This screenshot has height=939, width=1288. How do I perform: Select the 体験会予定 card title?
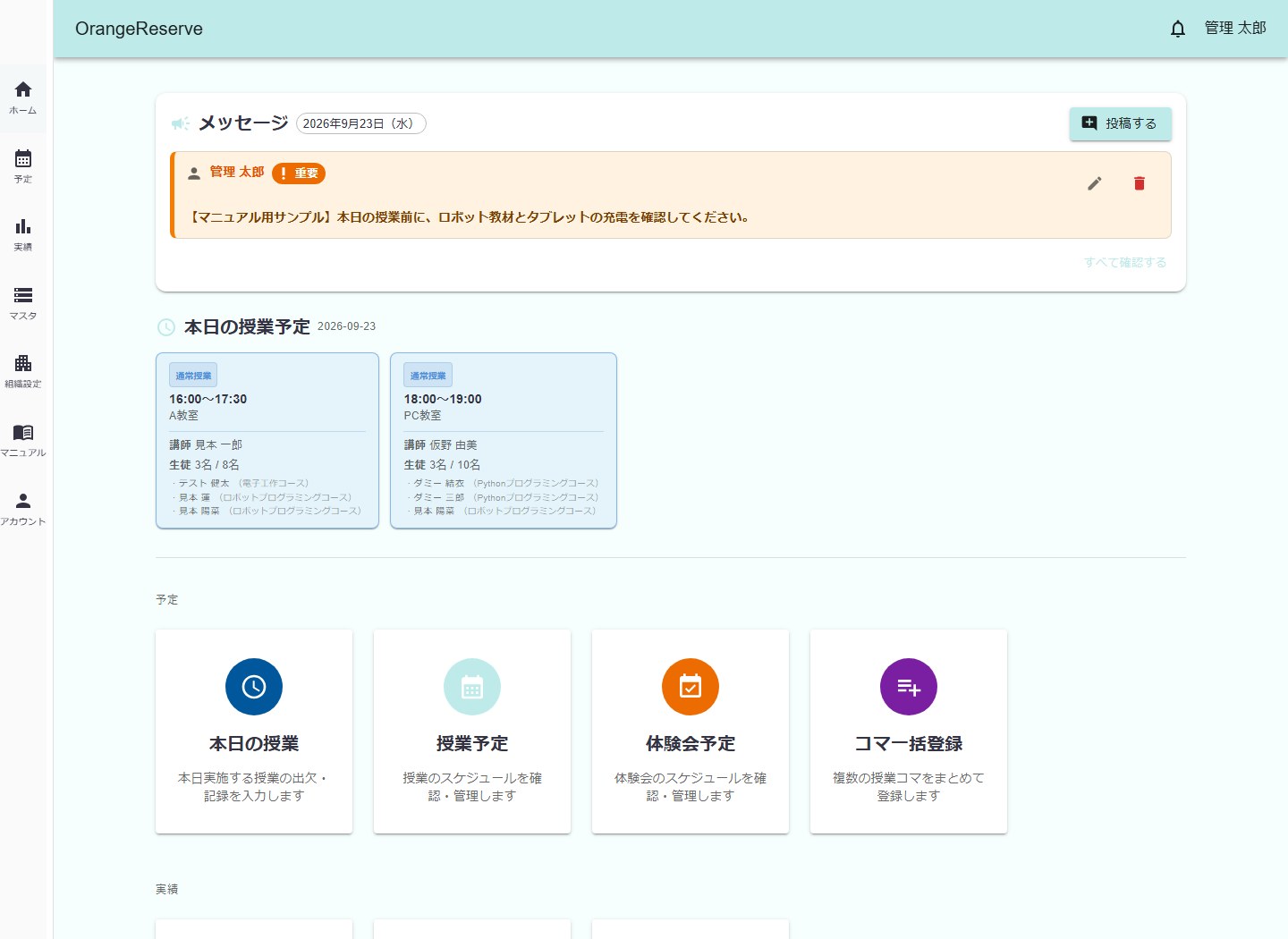(691, 744)
